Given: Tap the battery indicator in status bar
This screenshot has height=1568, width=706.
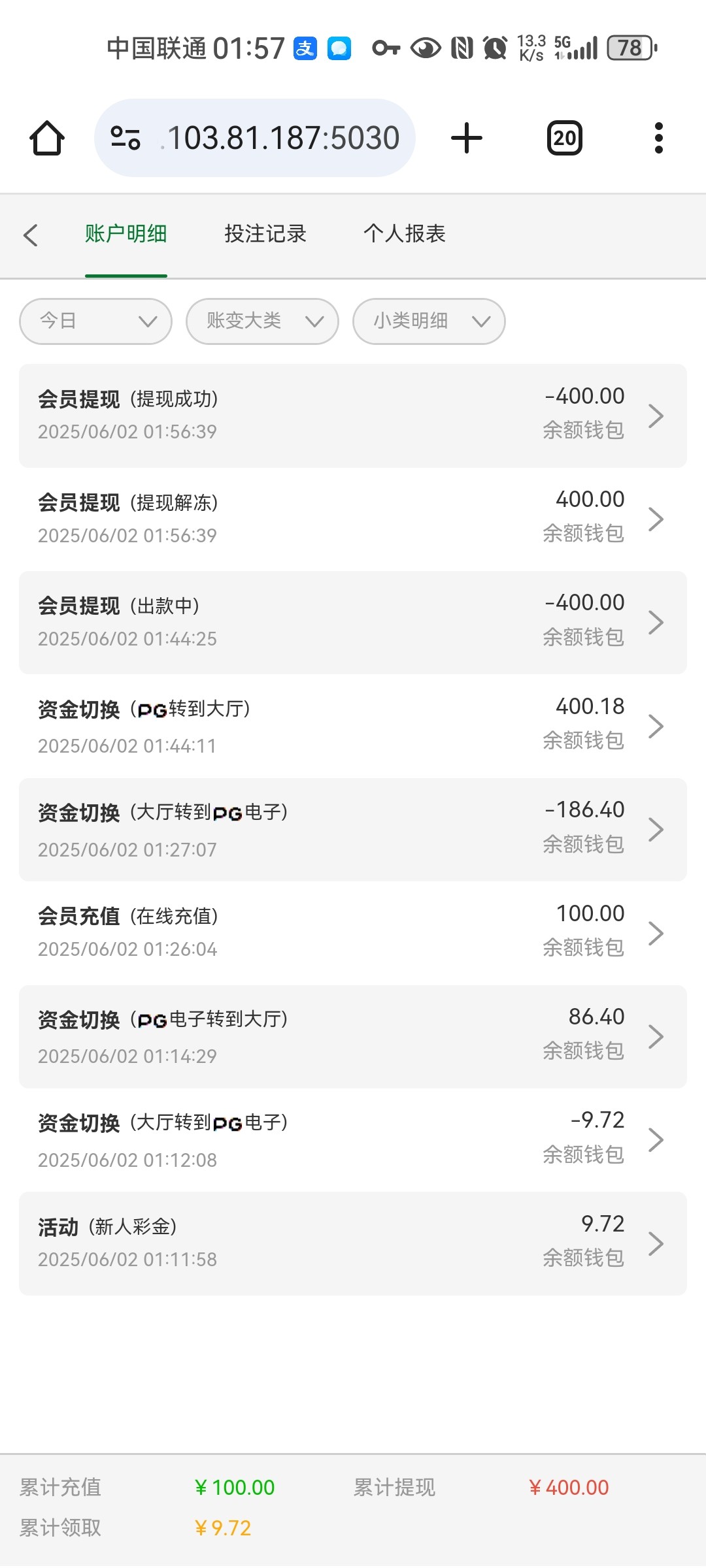Looking at the screenshot, I should pos(631,48).
